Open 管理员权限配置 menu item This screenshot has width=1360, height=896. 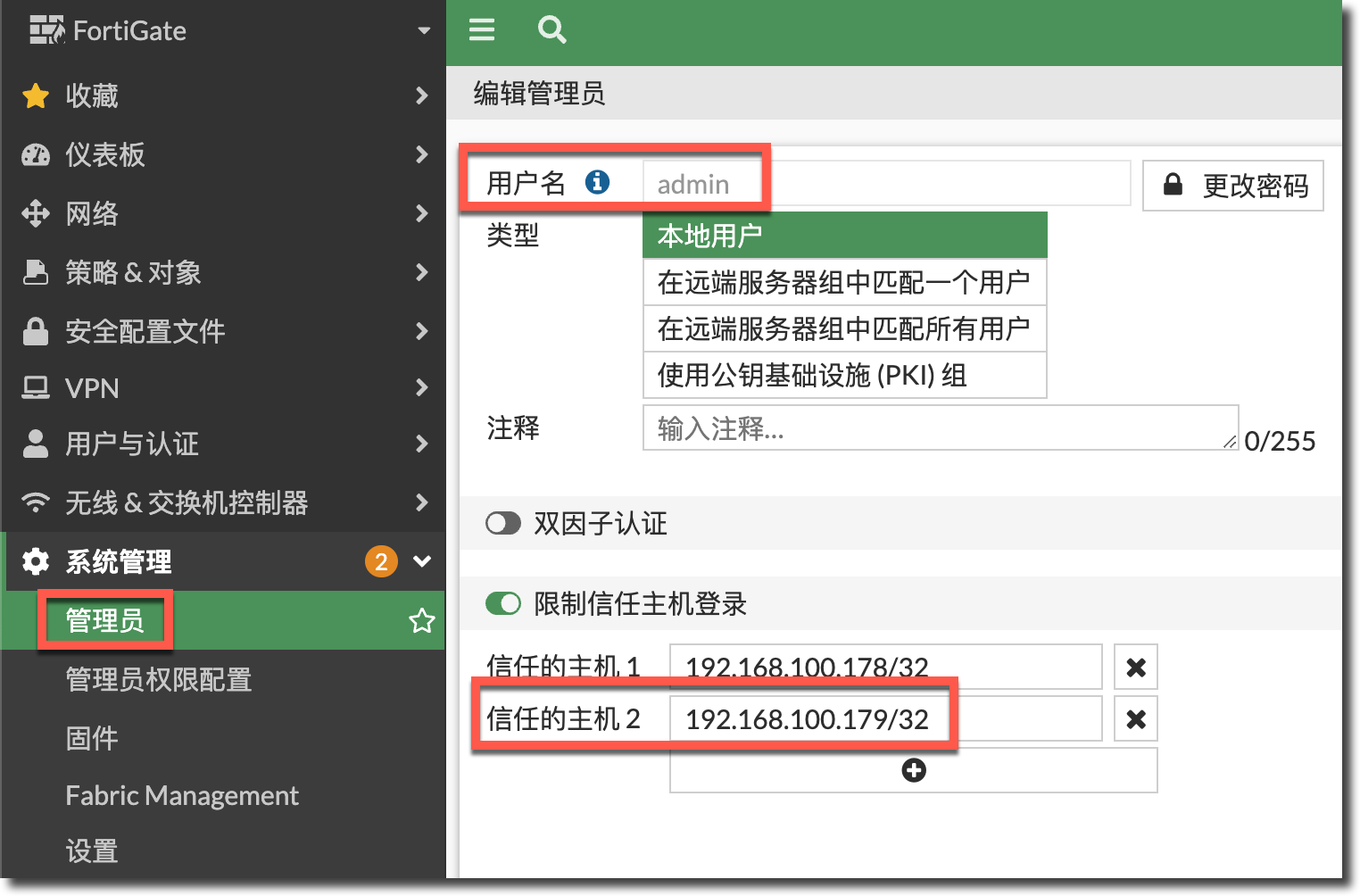[159, 680]
